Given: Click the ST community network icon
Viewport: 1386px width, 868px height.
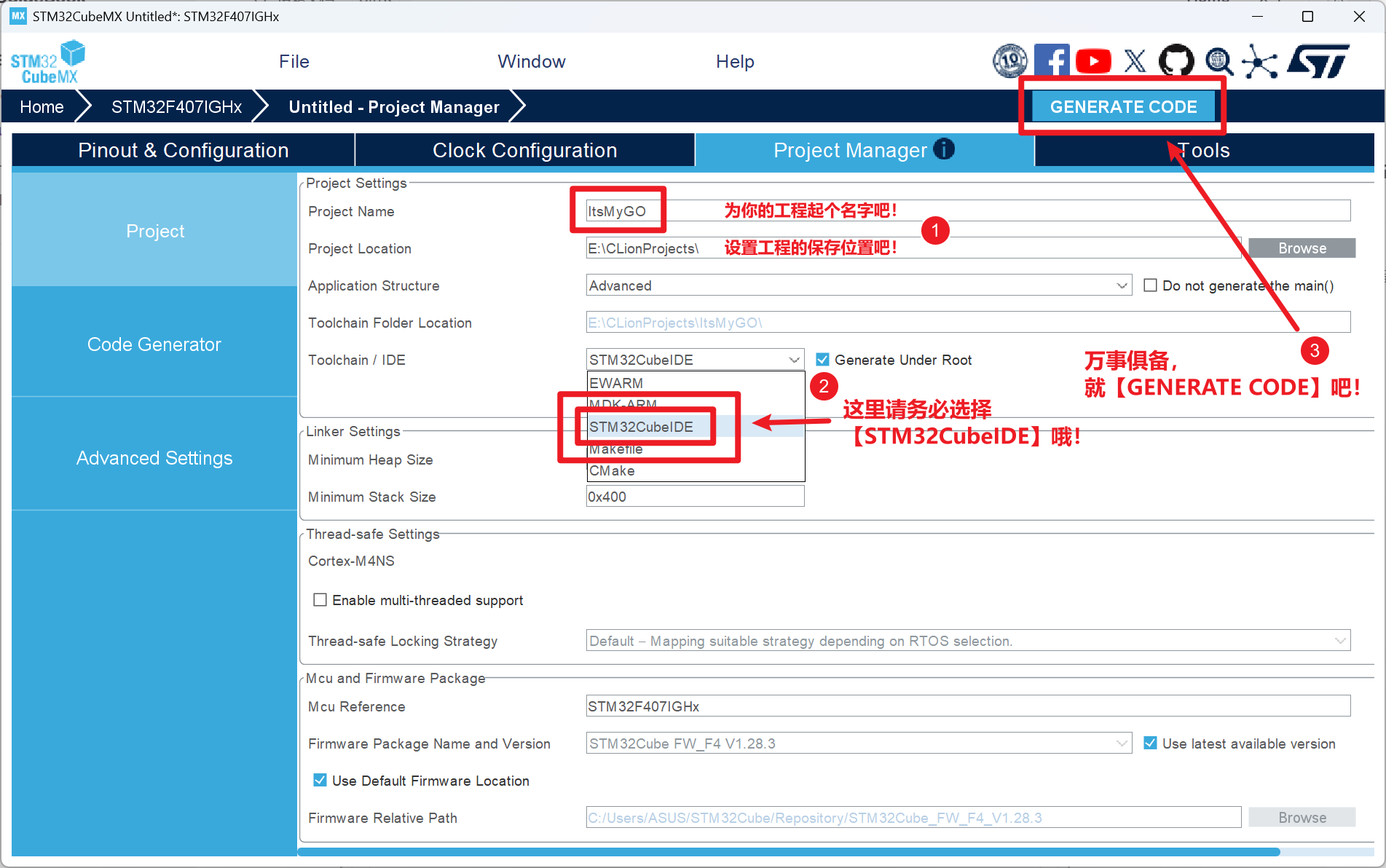Looking at the screenshot, I should click(1260, 61).
